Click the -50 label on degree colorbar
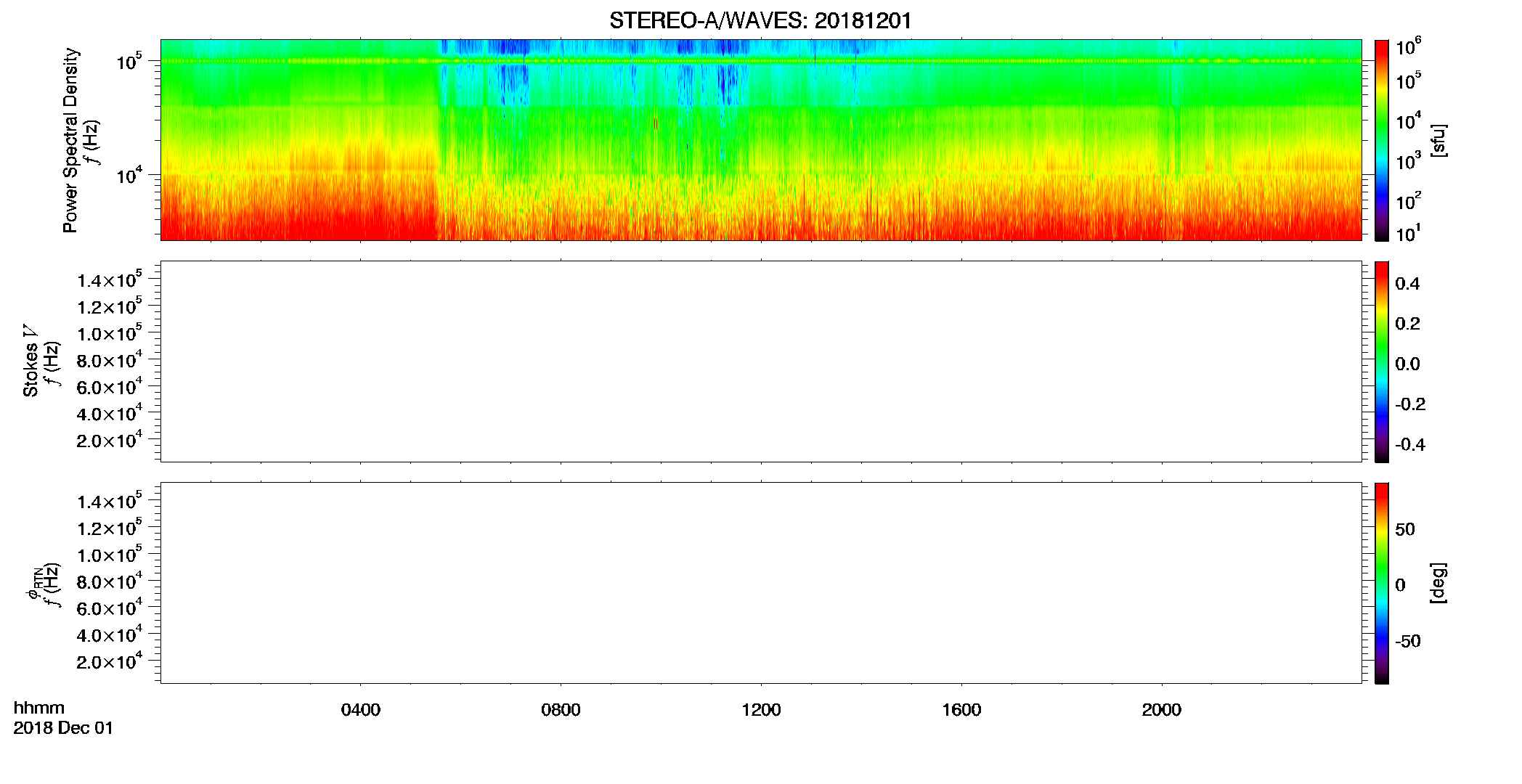The height and width of the screenshot is (784, 1522). [1409, 641]
